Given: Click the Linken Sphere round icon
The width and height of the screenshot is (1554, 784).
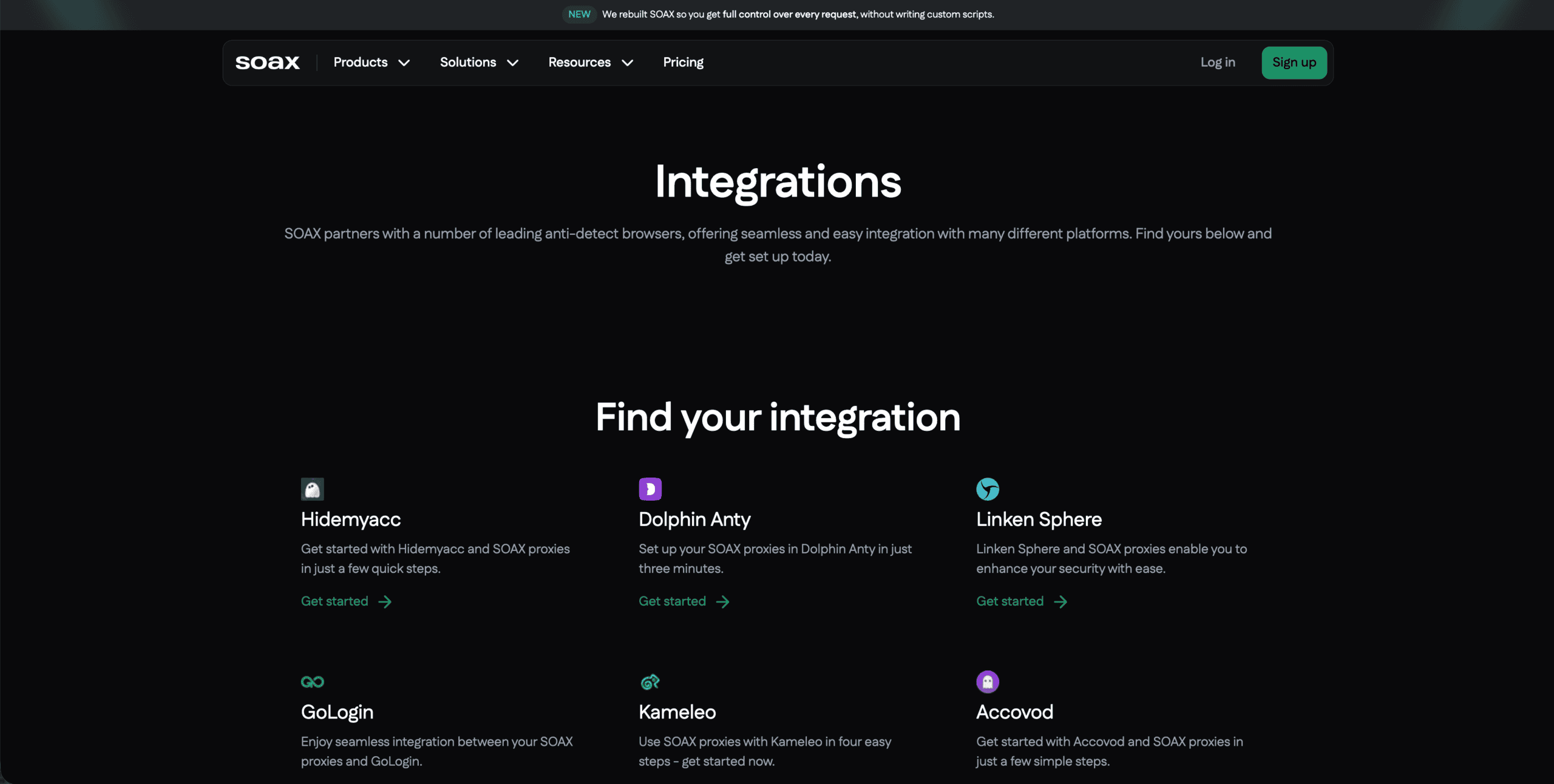Looking at the screenshot, I should click(988, 489).
